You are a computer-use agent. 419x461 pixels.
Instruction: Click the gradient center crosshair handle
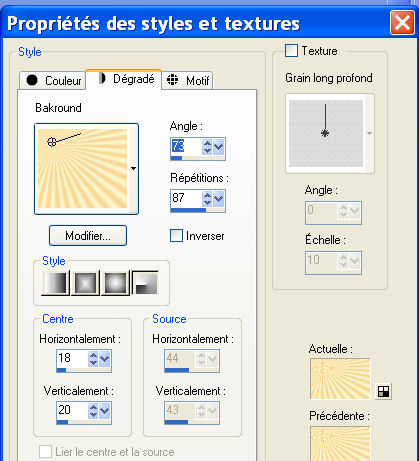click(x=52, y=142)
